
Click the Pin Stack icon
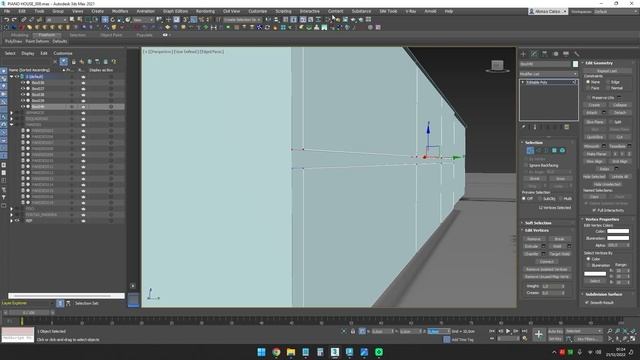tap(524, 127)
